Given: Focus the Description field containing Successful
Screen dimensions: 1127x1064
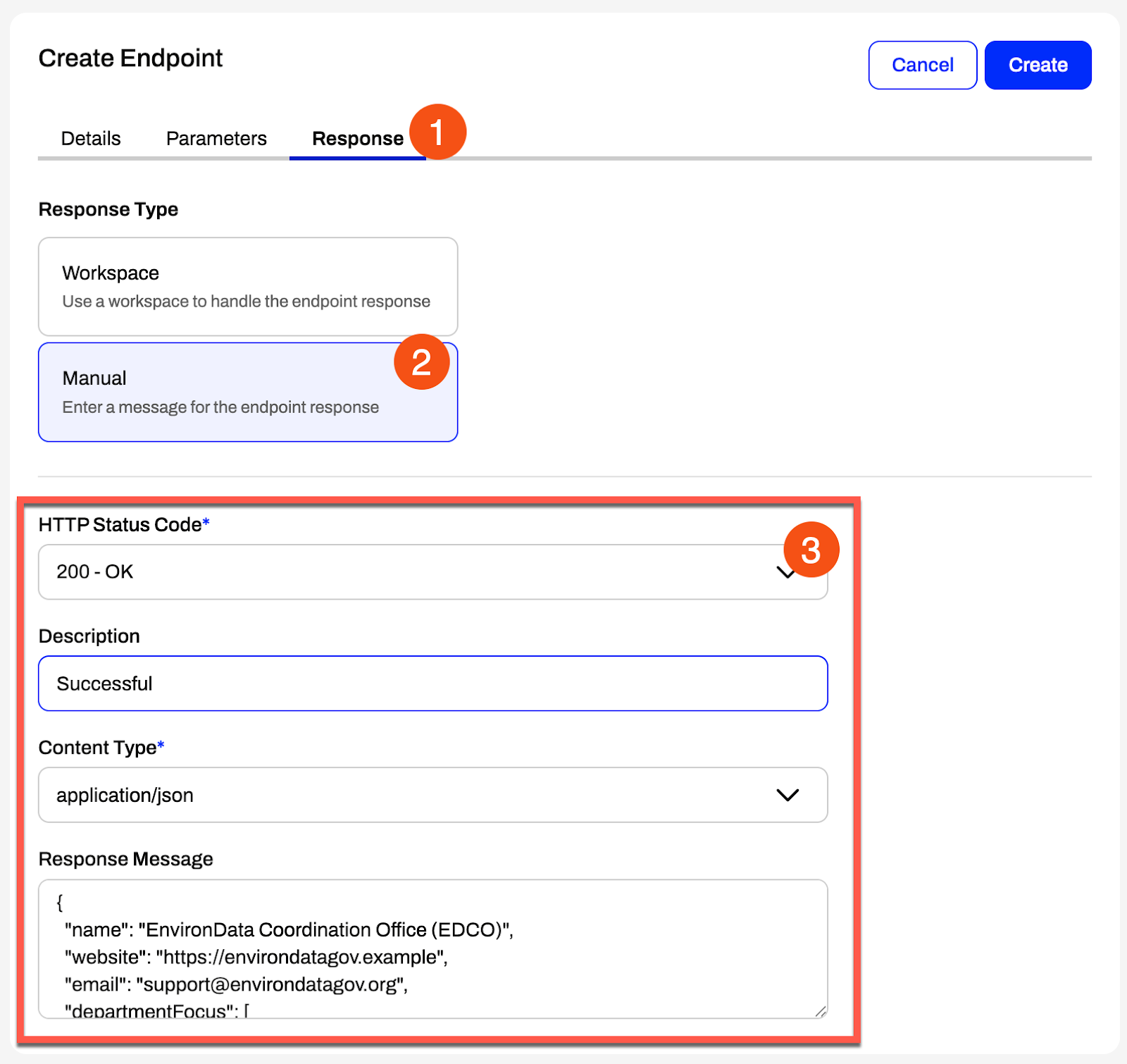Looking at the screenshot, I should [432, 683].
